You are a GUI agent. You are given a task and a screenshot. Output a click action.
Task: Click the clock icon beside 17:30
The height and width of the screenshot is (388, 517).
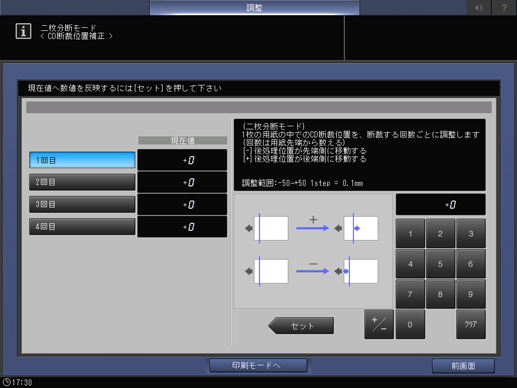pyautogui.click(x=7, y=382)
